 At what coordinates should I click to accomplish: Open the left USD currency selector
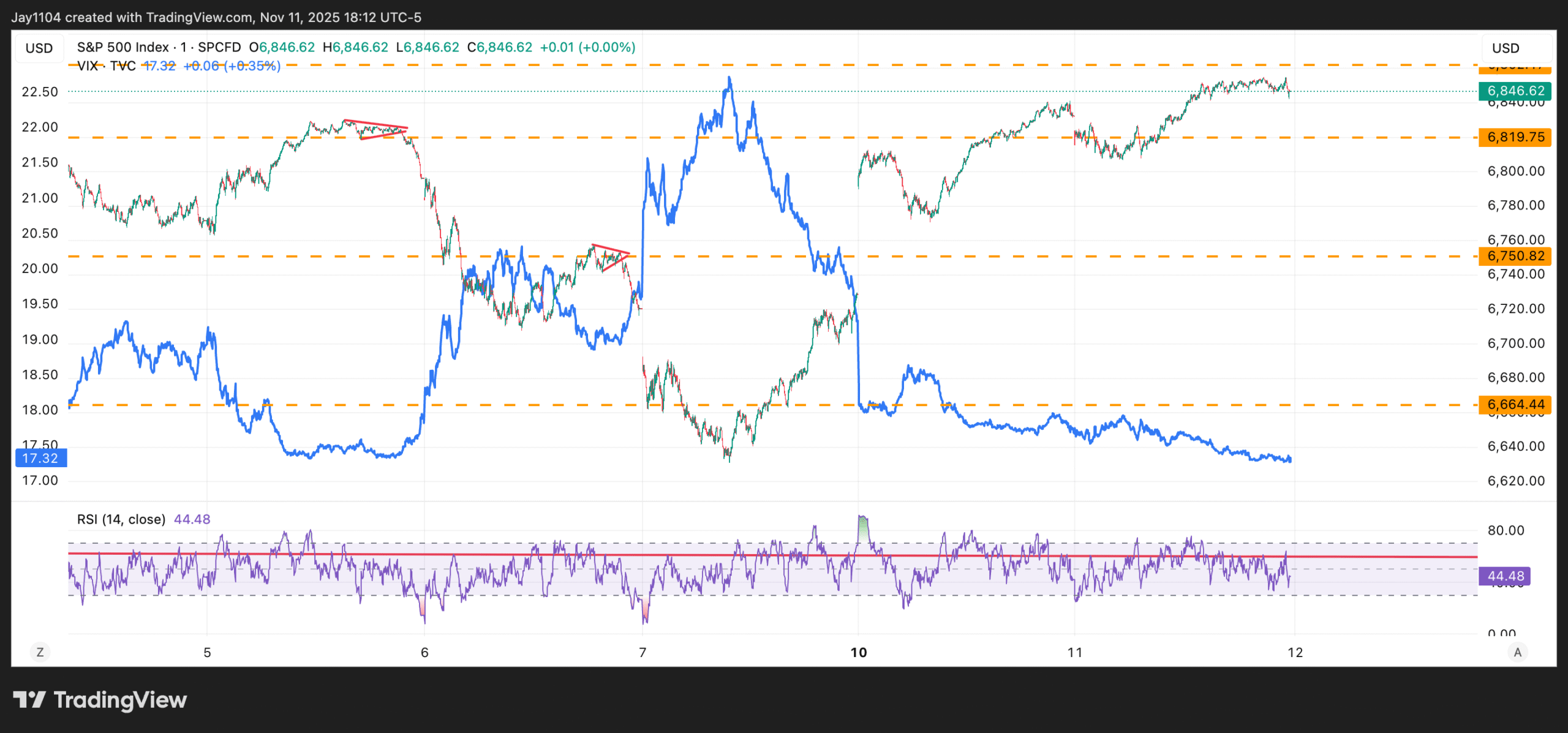[x=39, y=48]
